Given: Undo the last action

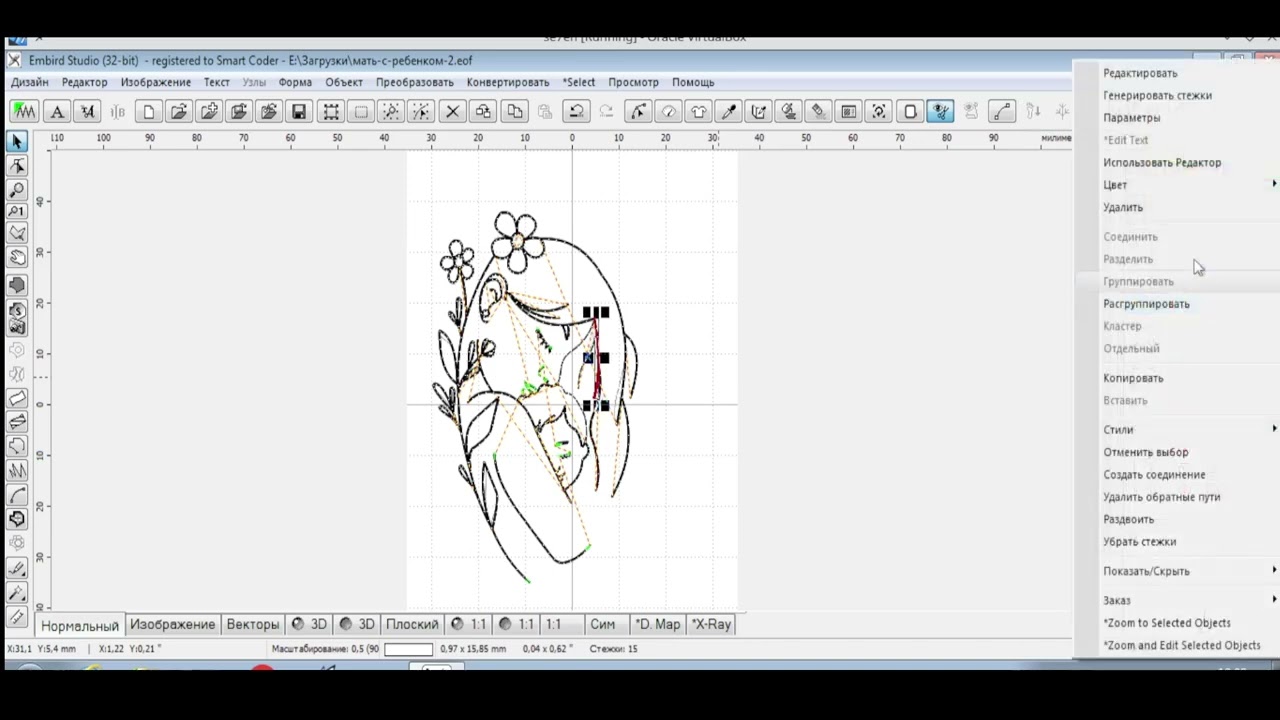Looking at the screenshot, I should pos(577,111).
